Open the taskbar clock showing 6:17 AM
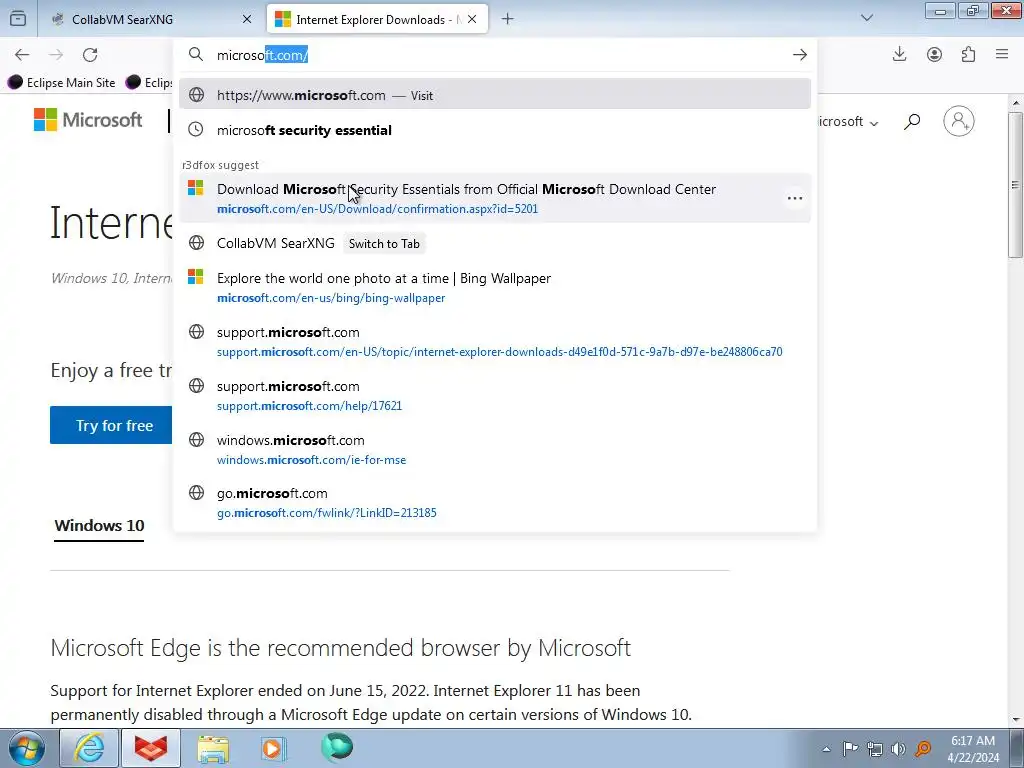Image resolution: width=1024 pixels, height=768 pixels. click(x=973, y=749)
